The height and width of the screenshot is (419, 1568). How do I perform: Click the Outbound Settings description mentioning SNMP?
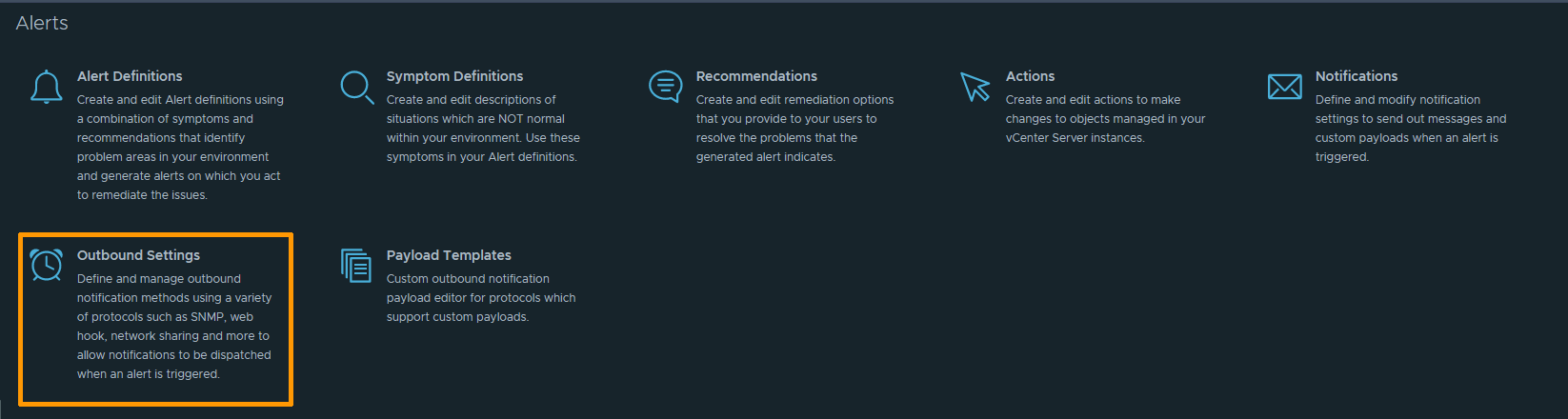pos(173,327)
